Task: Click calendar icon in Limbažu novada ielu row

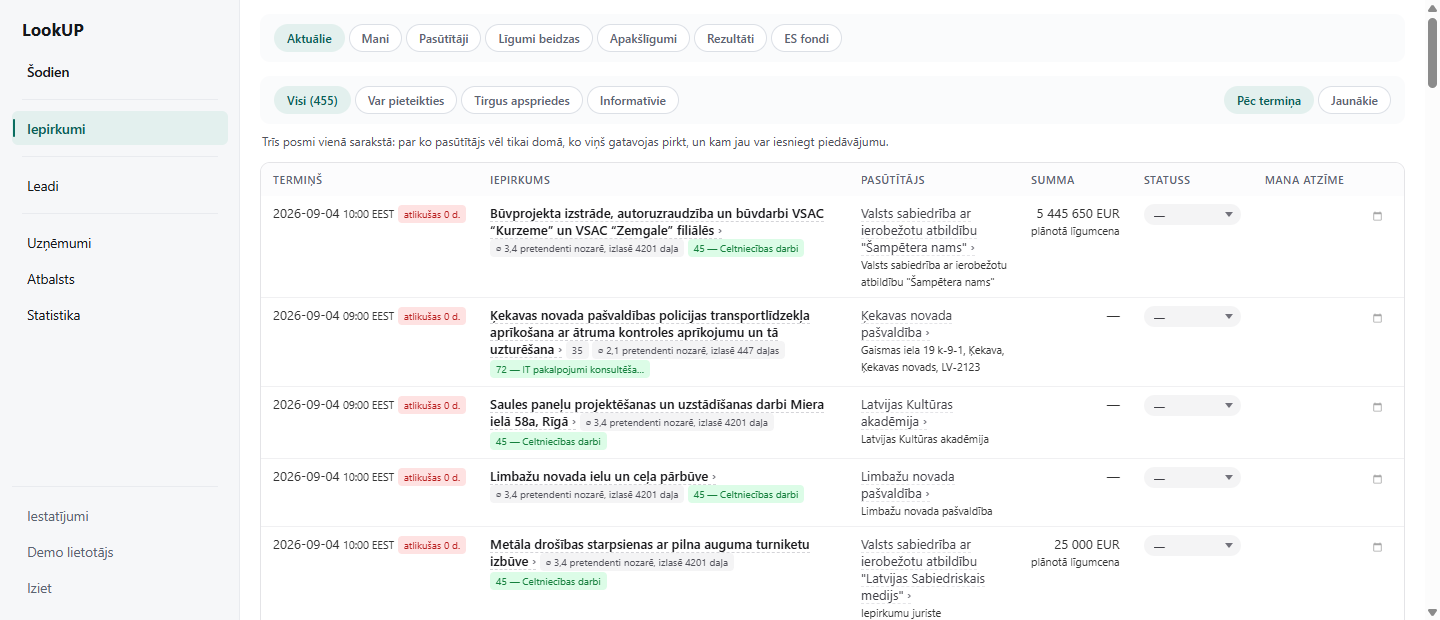Action: coord(1377,480)
